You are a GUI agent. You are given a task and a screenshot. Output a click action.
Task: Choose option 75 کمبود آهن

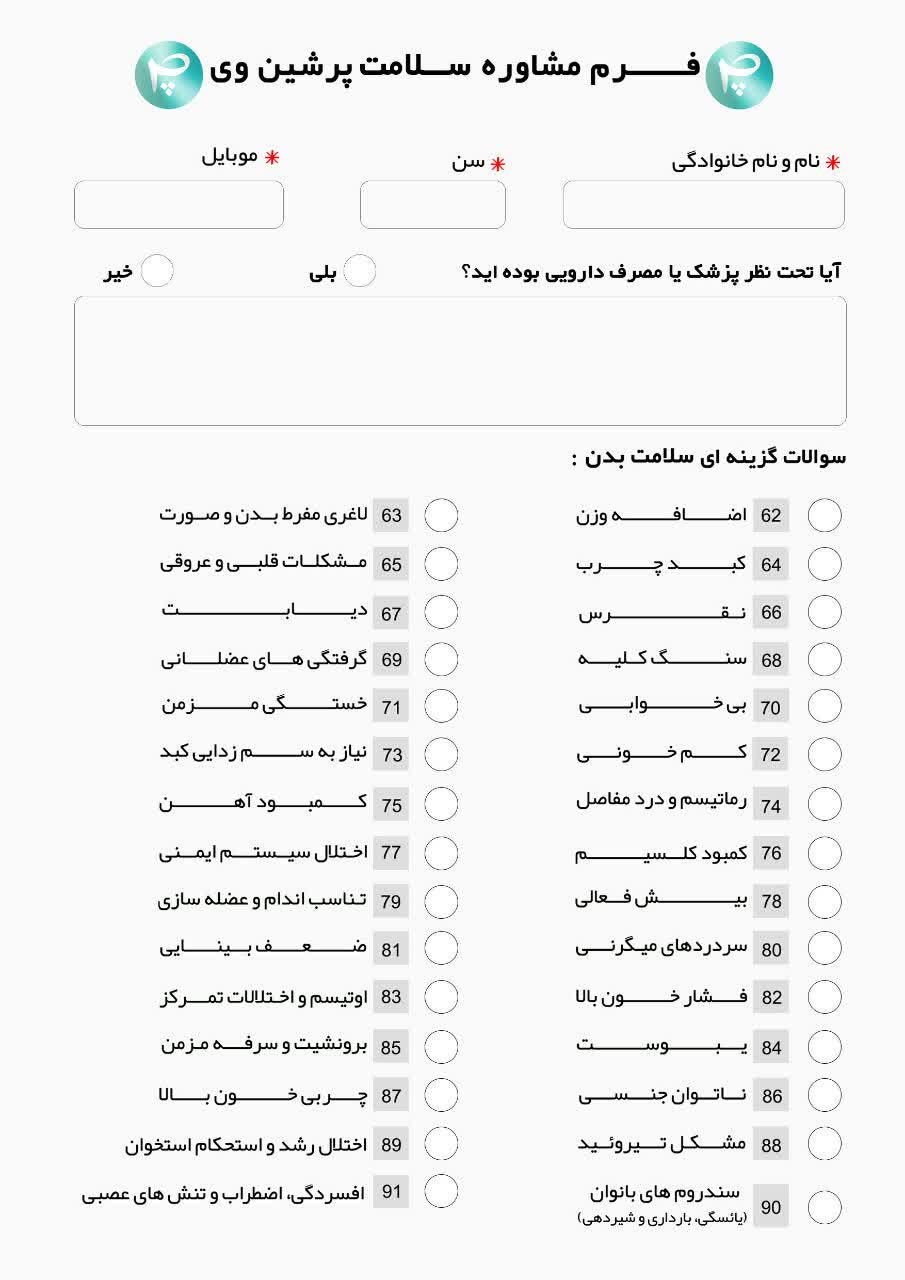[441, 804]
